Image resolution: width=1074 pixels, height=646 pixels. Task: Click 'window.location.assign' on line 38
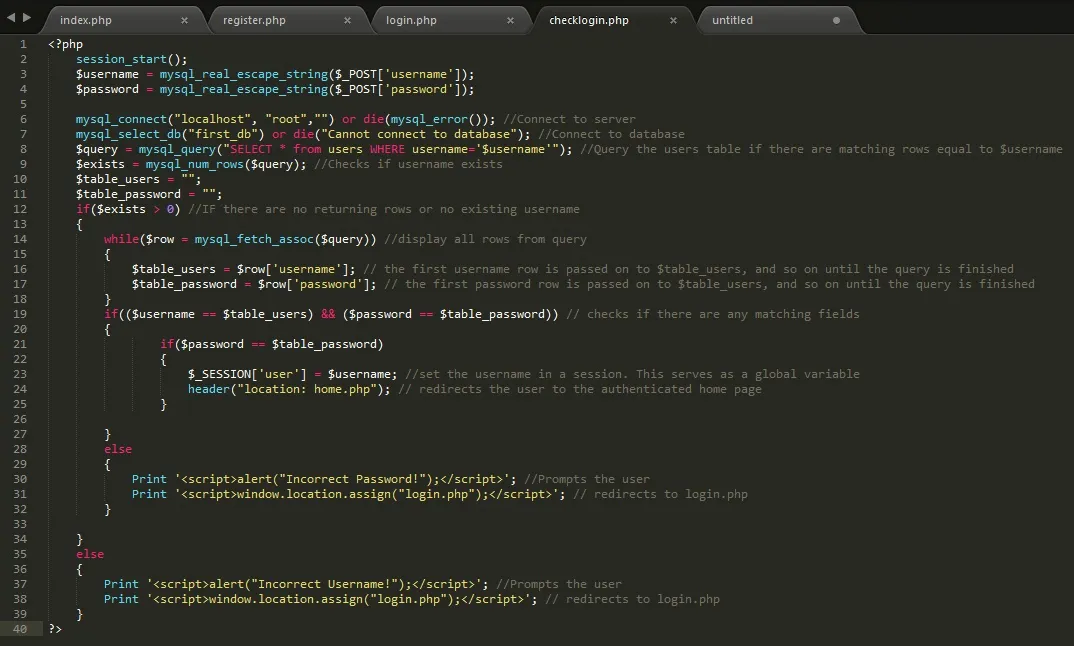tap(286, 599)
